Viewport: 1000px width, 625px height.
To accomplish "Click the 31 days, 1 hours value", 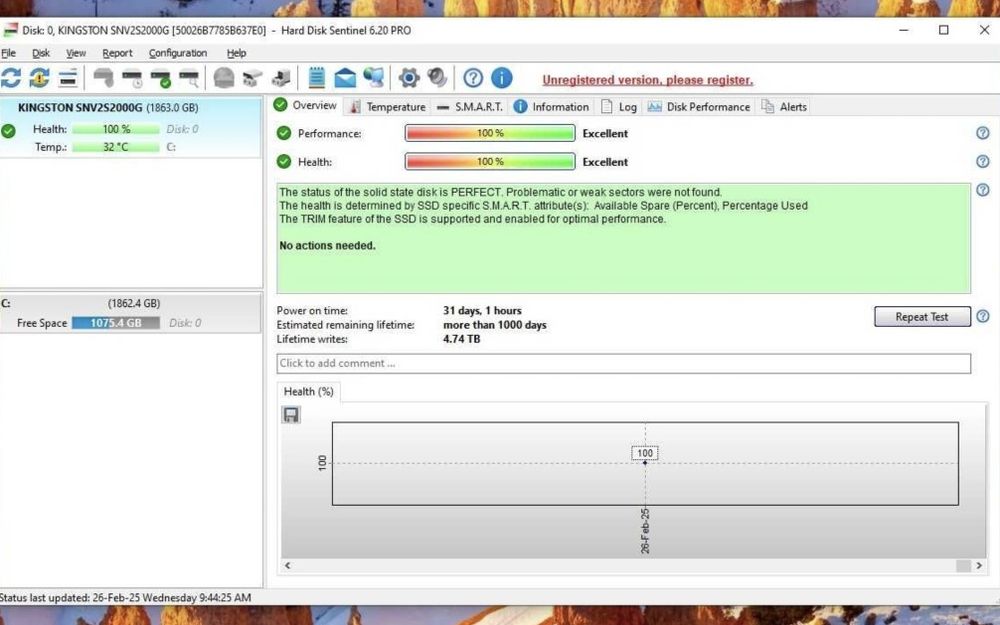I will pyautogui.click(x=482, y=311).
